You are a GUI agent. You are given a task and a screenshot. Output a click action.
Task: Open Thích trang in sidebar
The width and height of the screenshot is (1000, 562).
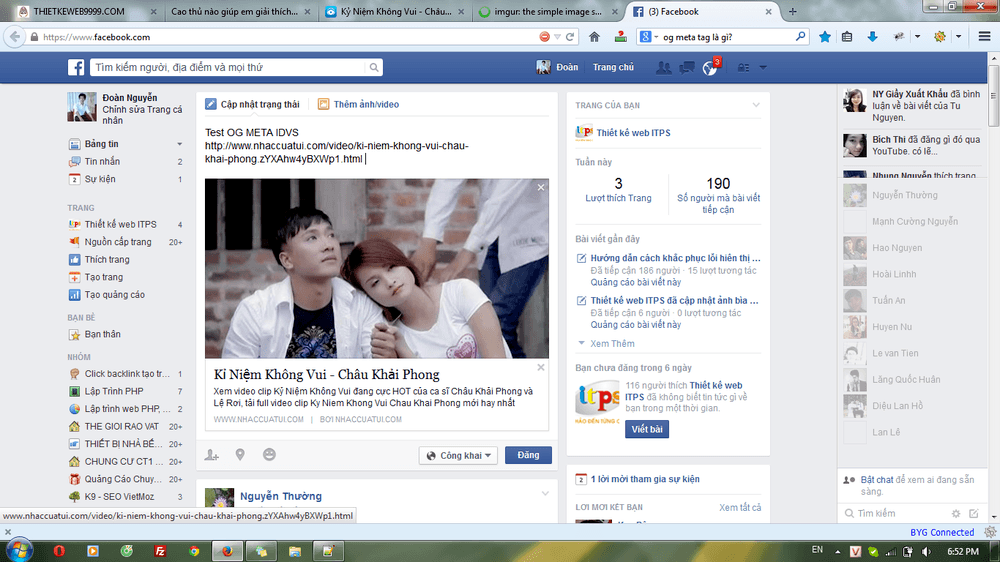click(x=107, y=260)
